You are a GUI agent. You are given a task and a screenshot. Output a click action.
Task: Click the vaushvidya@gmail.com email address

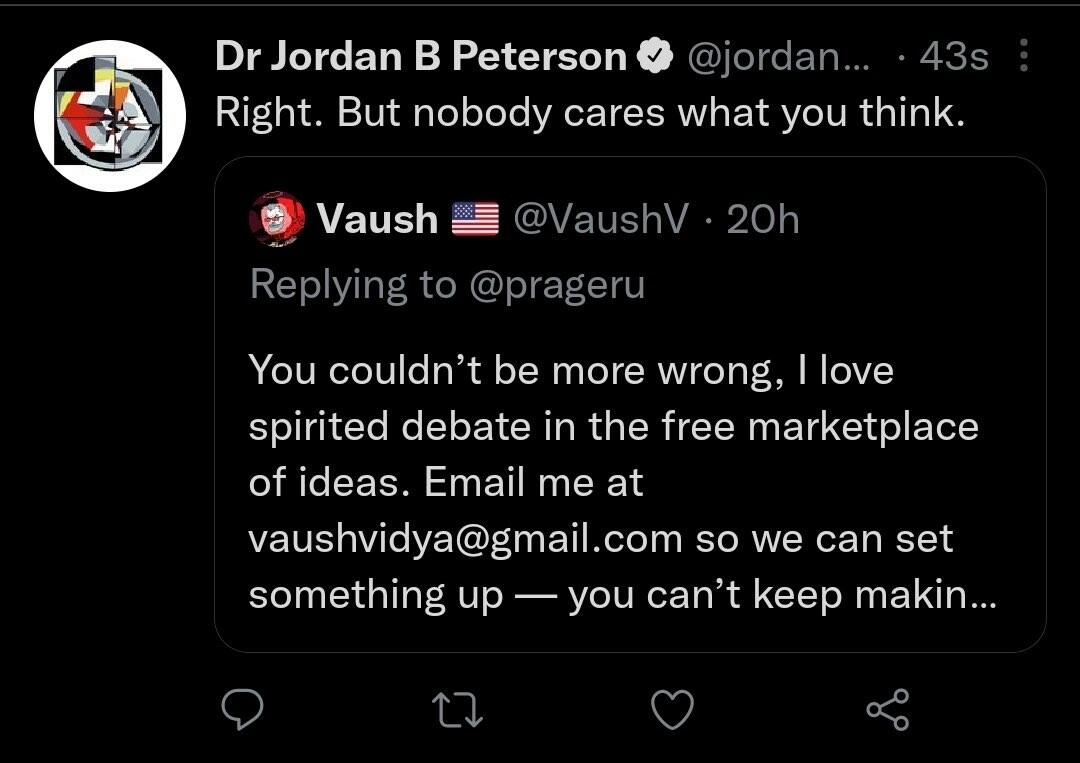pyautogui.click(x=465, y=539)
